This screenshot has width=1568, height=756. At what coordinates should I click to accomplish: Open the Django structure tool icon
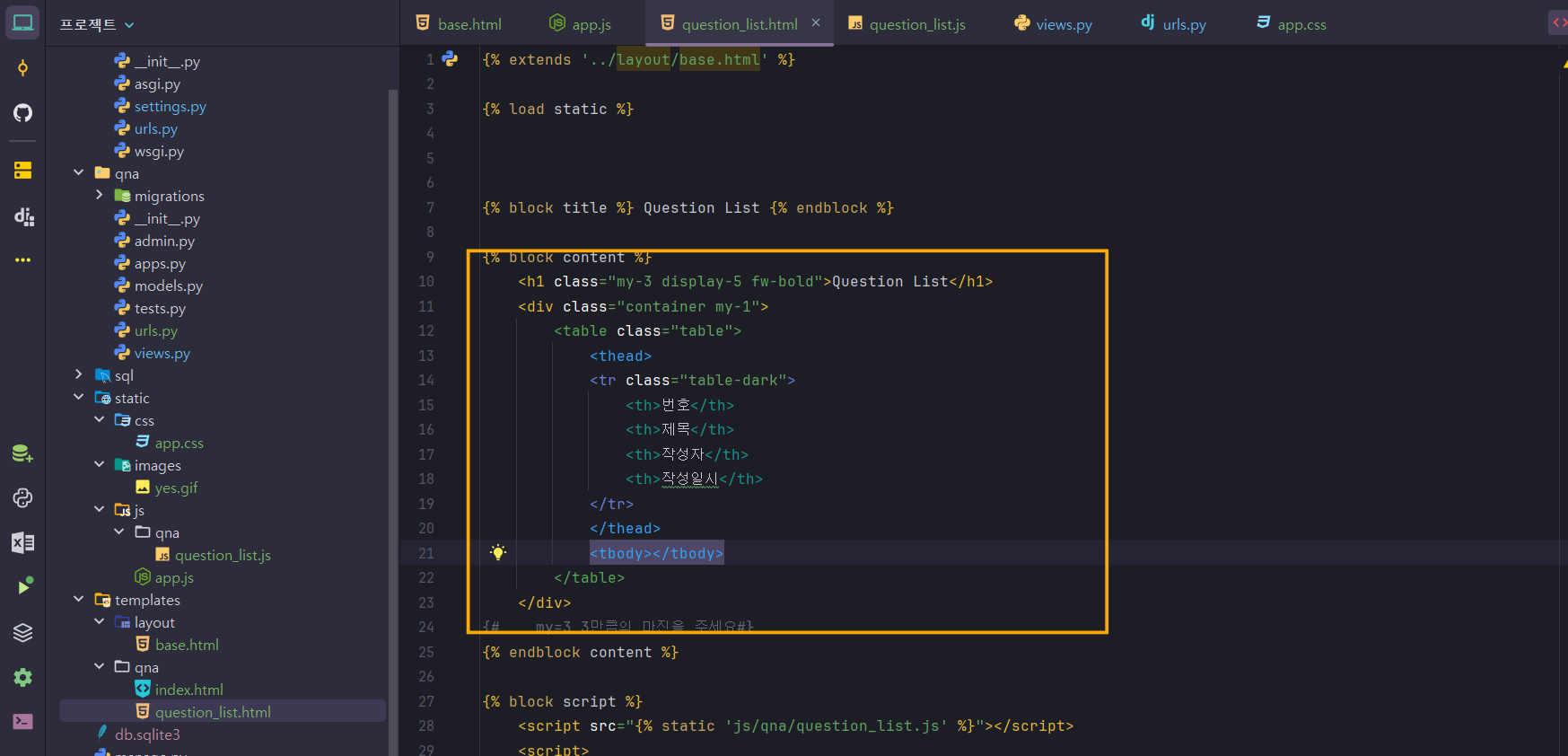(x=23, y=215)
